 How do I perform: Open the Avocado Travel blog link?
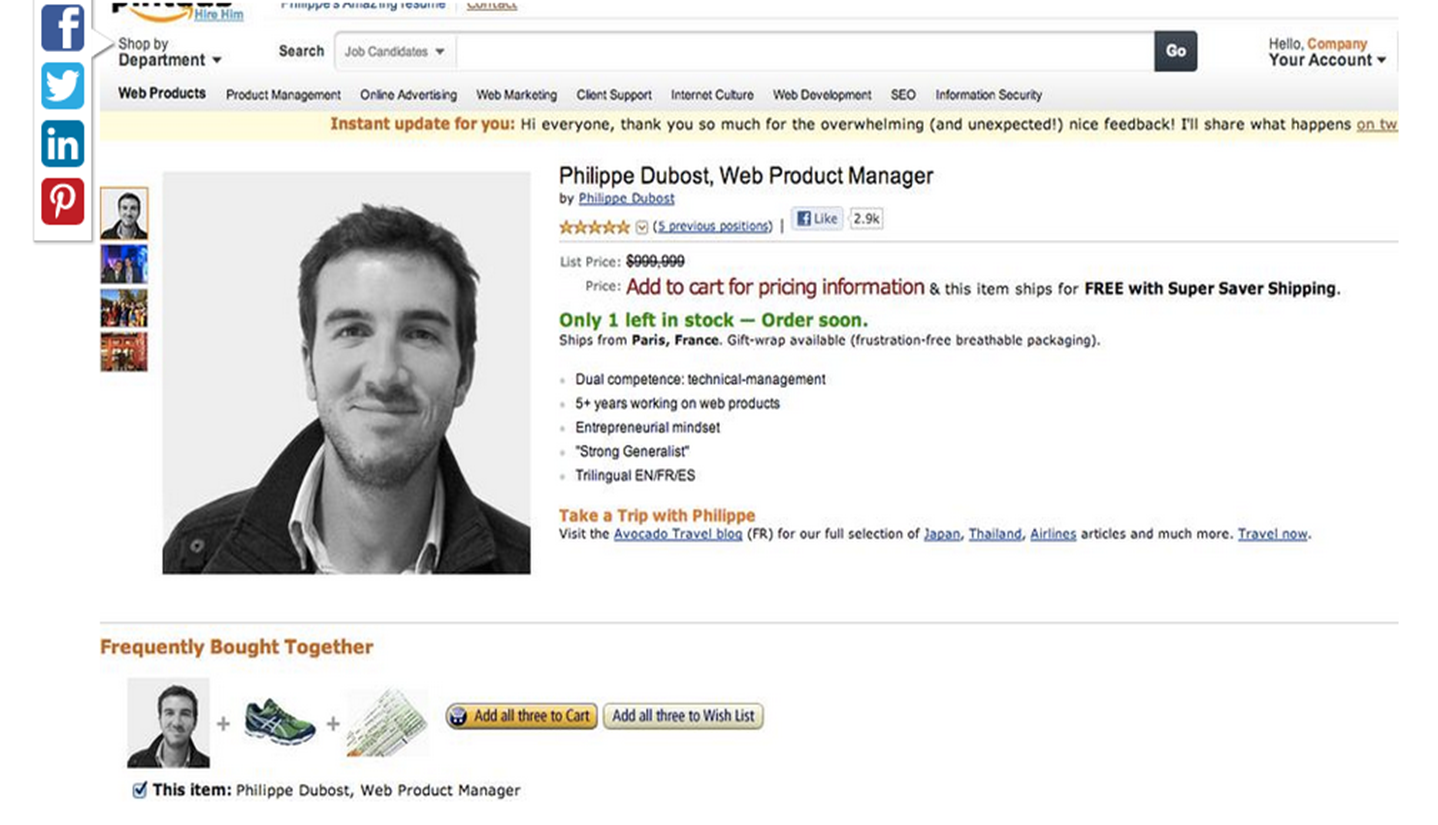pyautogui.click(x=678, y=534)
